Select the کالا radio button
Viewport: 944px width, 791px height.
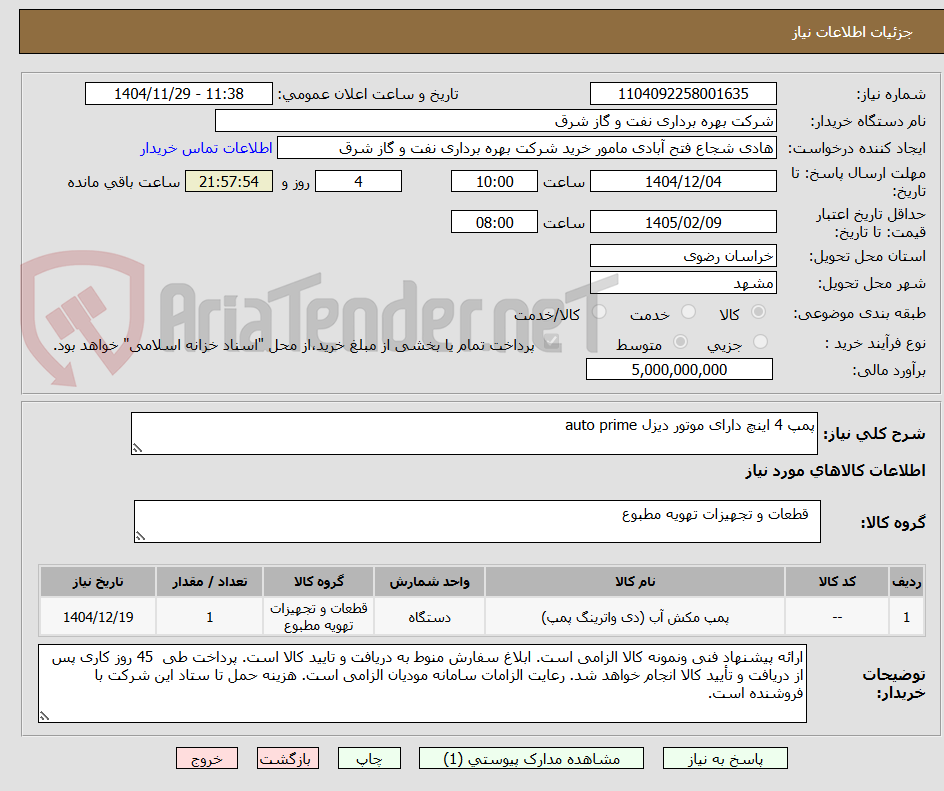click(759, 312)
